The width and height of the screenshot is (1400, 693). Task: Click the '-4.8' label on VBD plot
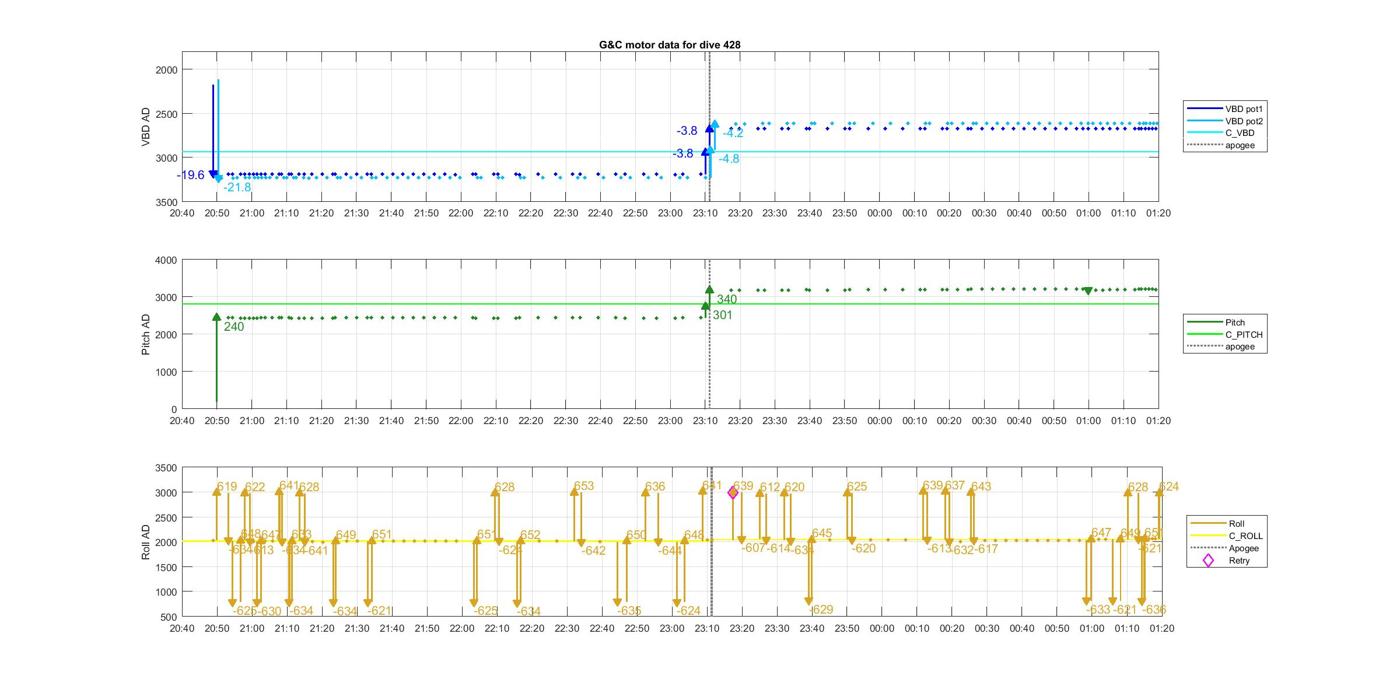[729, 159]
